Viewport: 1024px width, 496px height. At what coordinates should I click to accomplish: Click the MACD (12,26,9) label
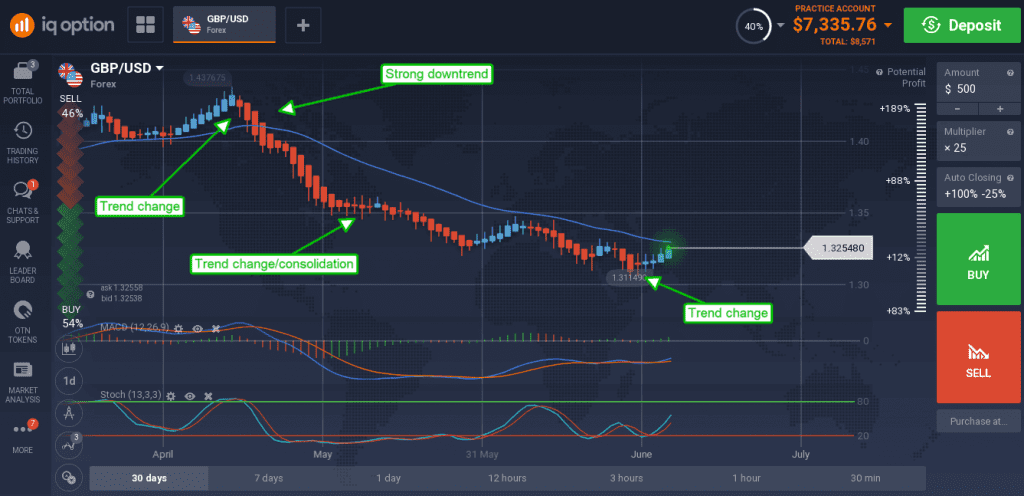click(133, 327)
